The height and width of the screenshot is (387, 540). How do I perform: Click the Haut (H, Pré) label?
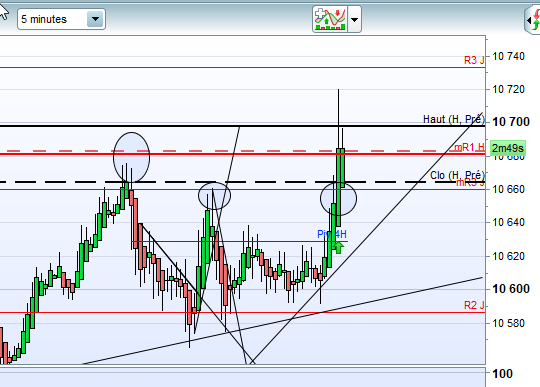pos(454,119)
